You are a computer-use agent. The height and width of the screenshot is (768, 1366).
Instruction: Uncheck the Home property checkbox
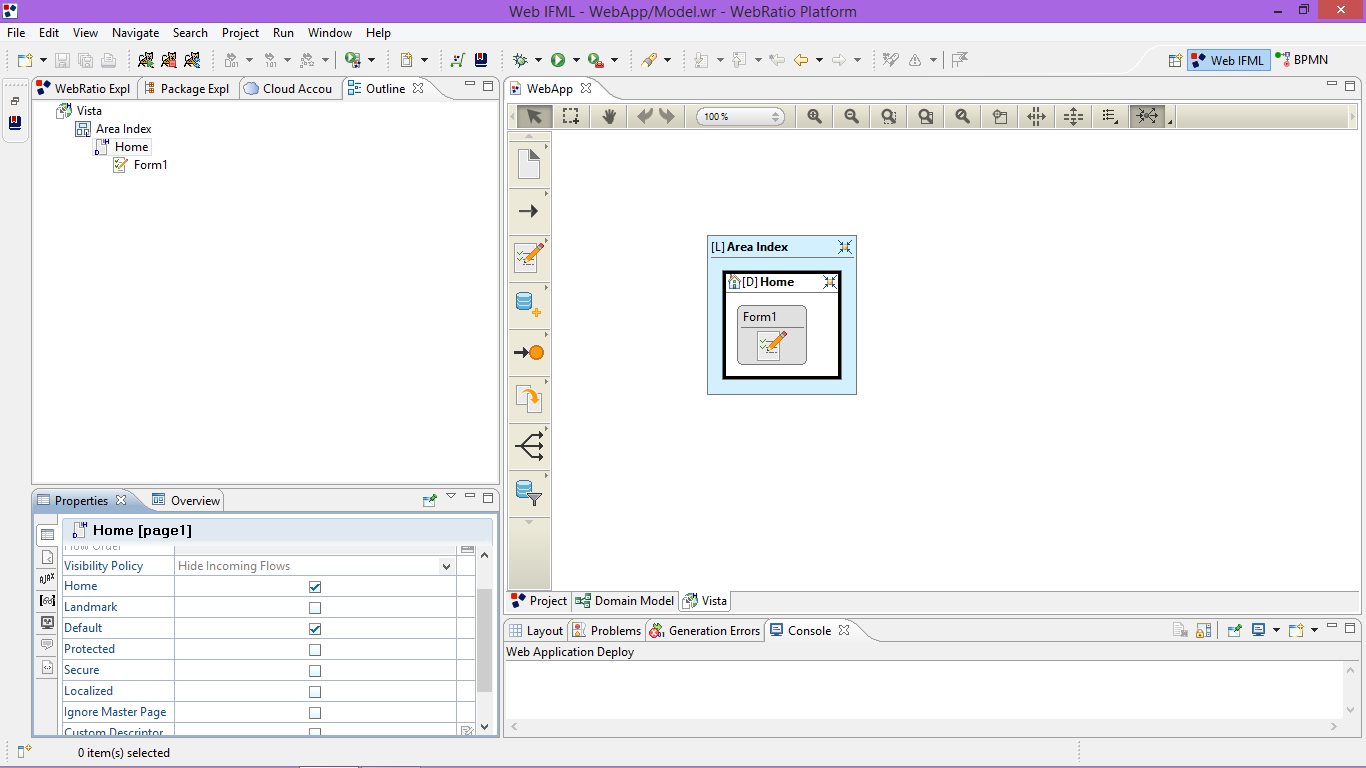pyautogui.click(x=315, y=587)
